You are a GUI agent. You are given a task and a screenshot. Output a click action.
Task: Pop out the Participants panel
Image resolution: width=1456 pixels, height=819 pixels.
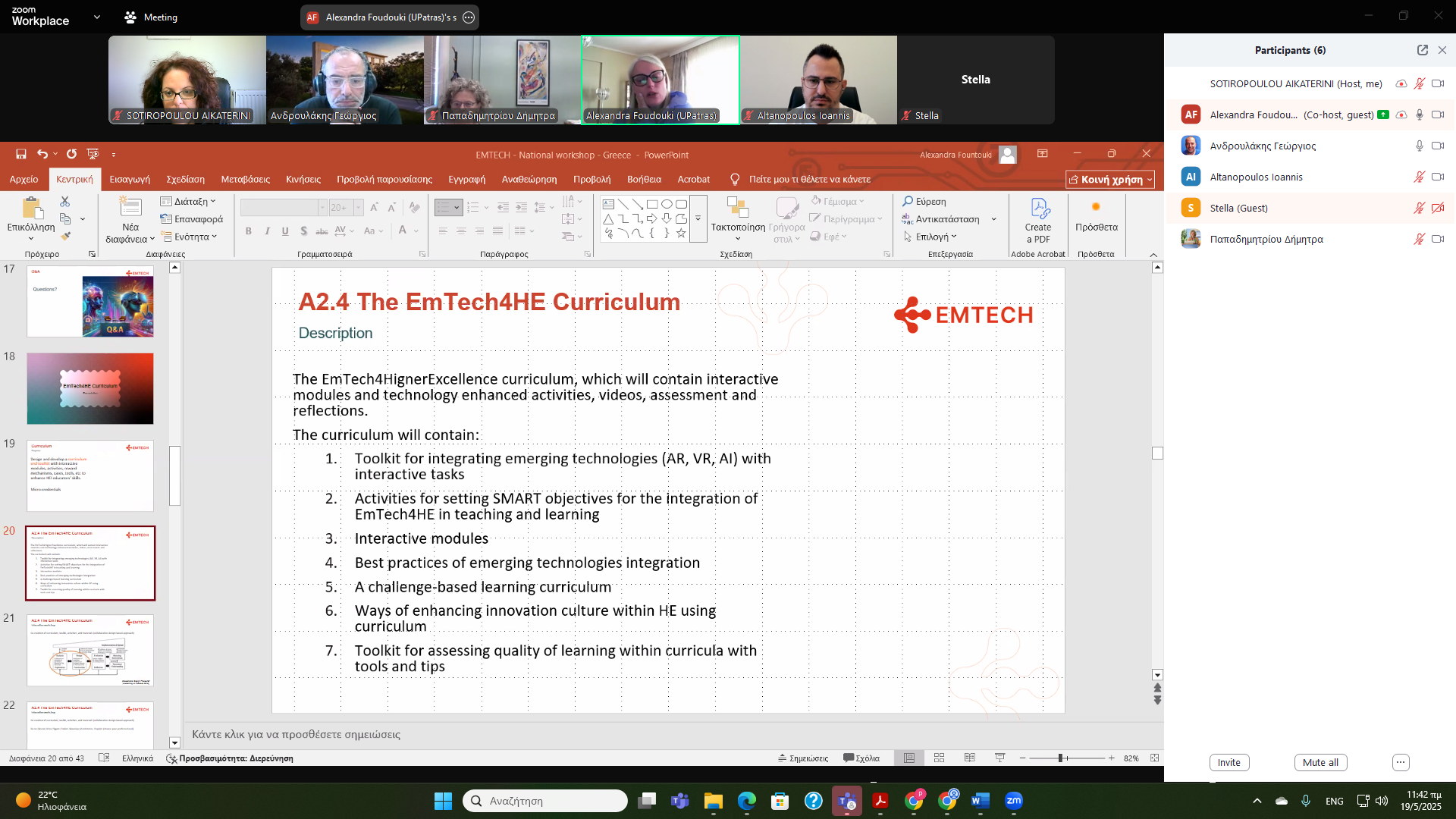coord(1422,50)
